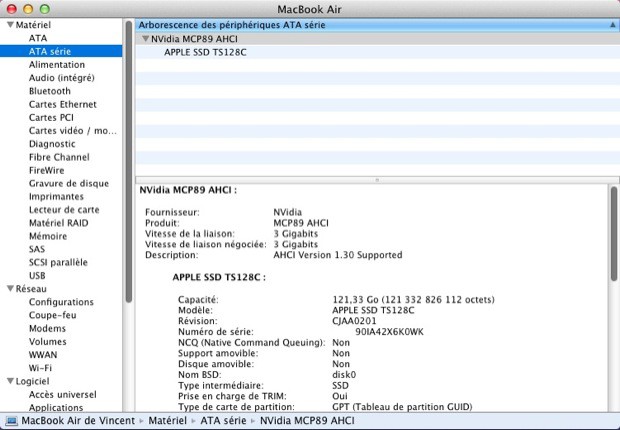This screenshot has height=430, width=620.
Task: Select USB in the hardware list
Action: [37, 275]
